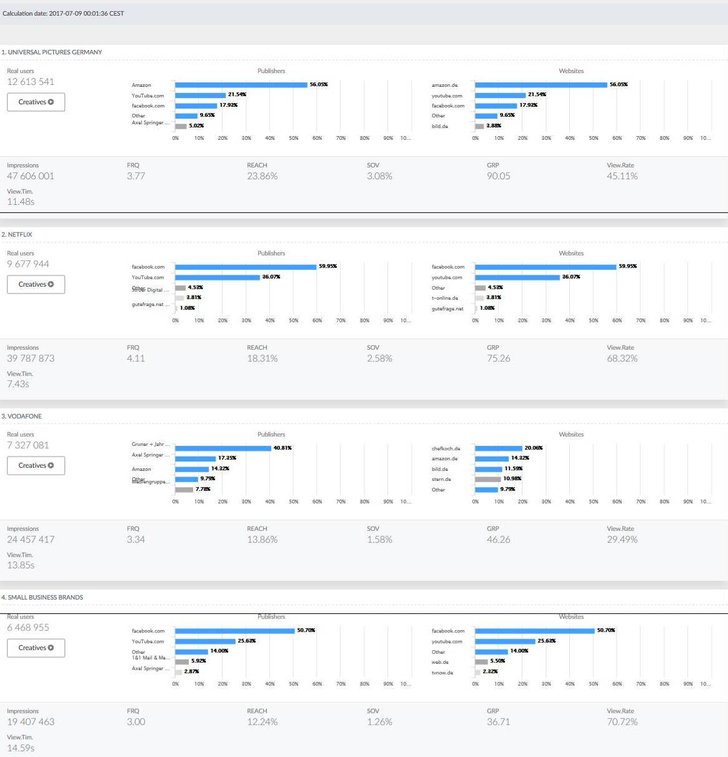Click the Axel Springer 17.35% bar under Vodafone

196,459
